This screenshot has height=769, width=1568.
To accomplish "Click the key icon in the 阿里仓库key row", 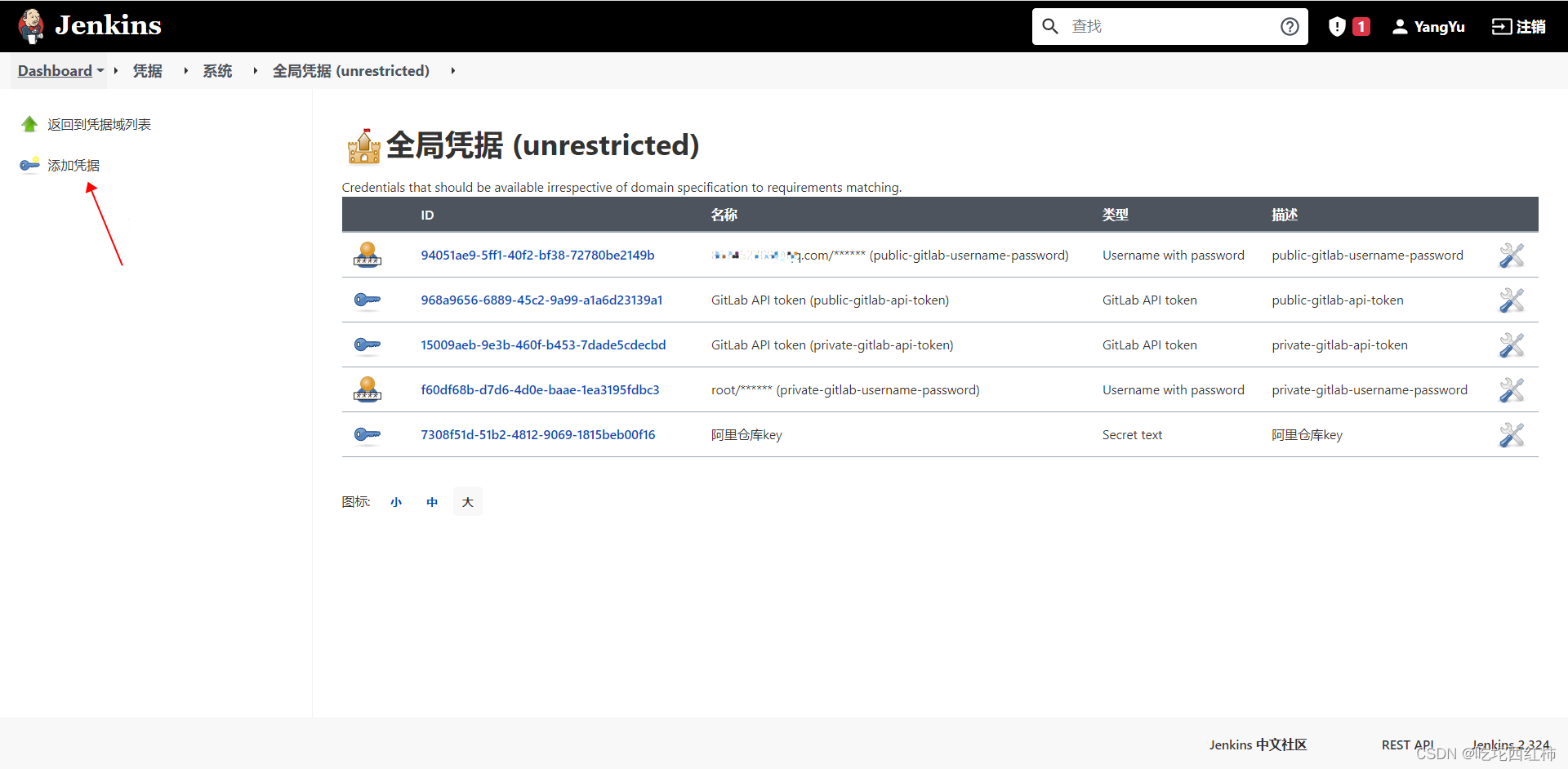I will point(367,434).
